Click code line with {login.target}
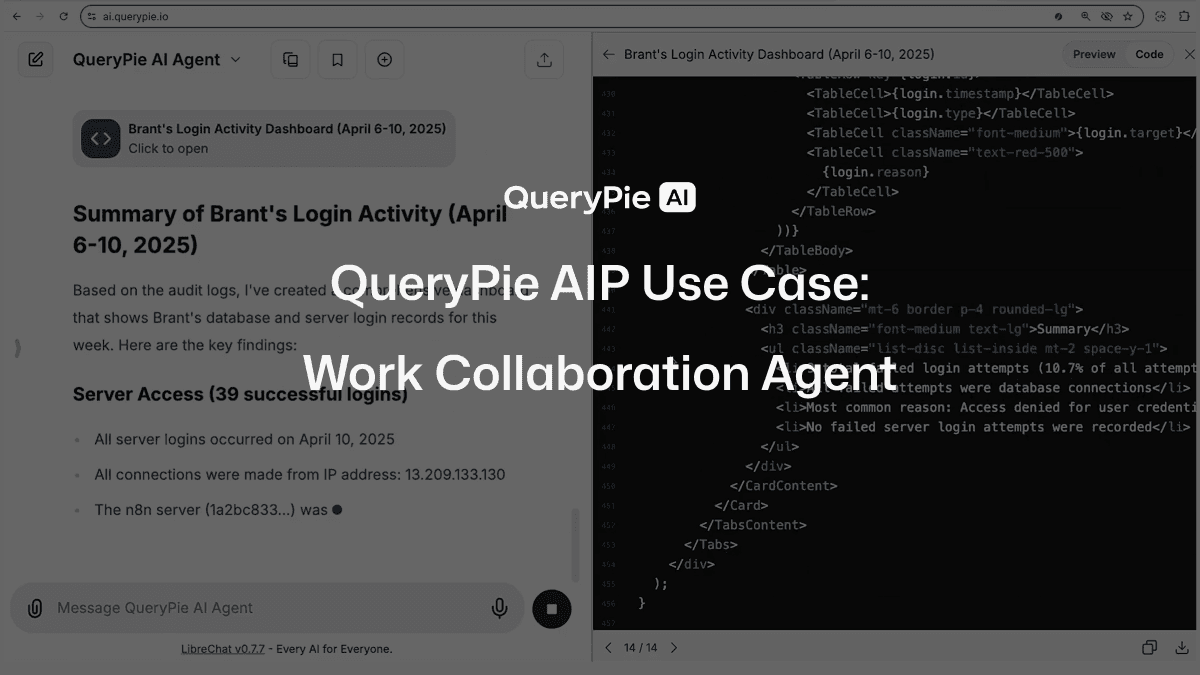 pyautogui.click(x=1002, y=132)
